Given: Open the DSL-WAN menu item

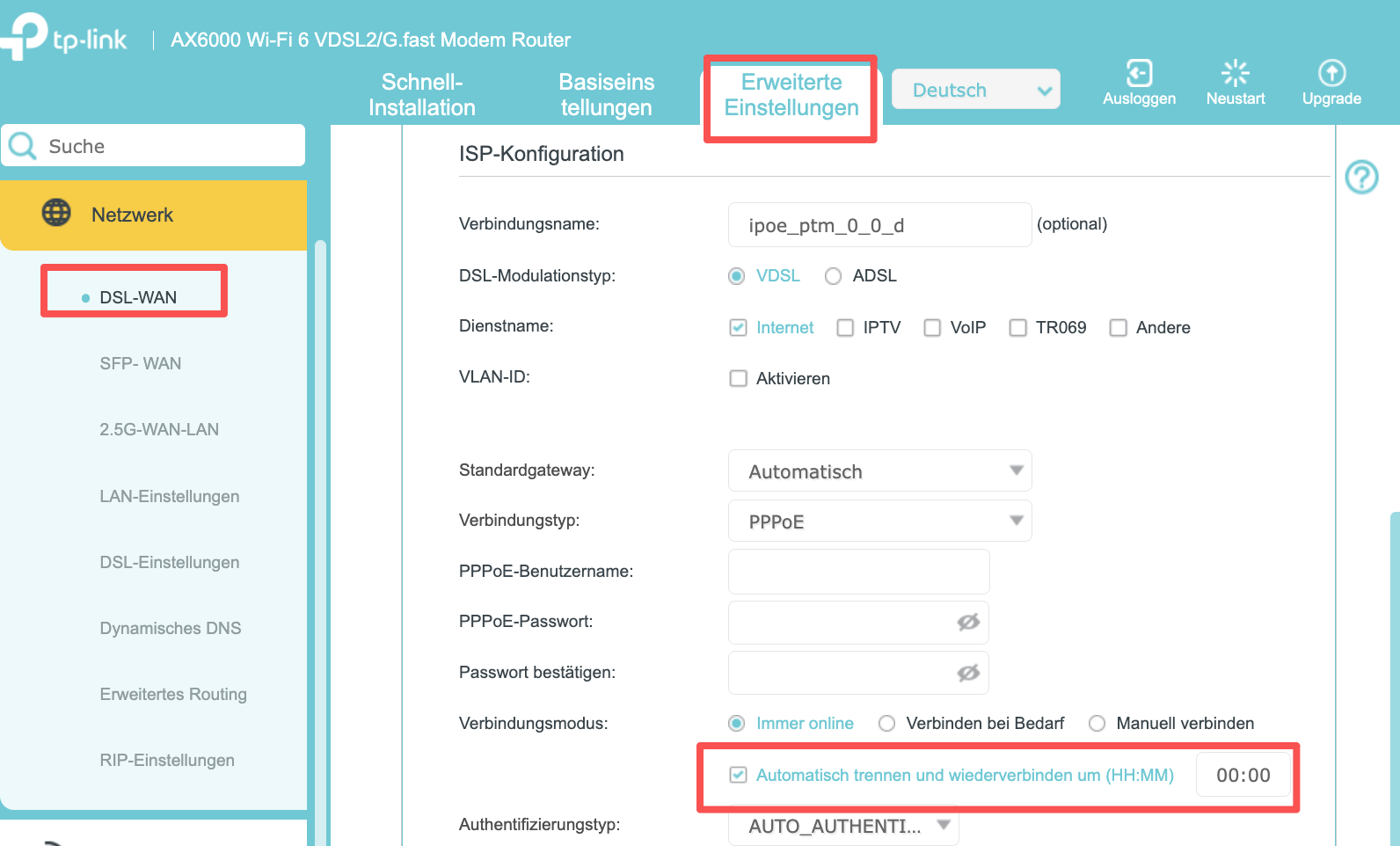Looking at the screenshot, I should [138, 297].
